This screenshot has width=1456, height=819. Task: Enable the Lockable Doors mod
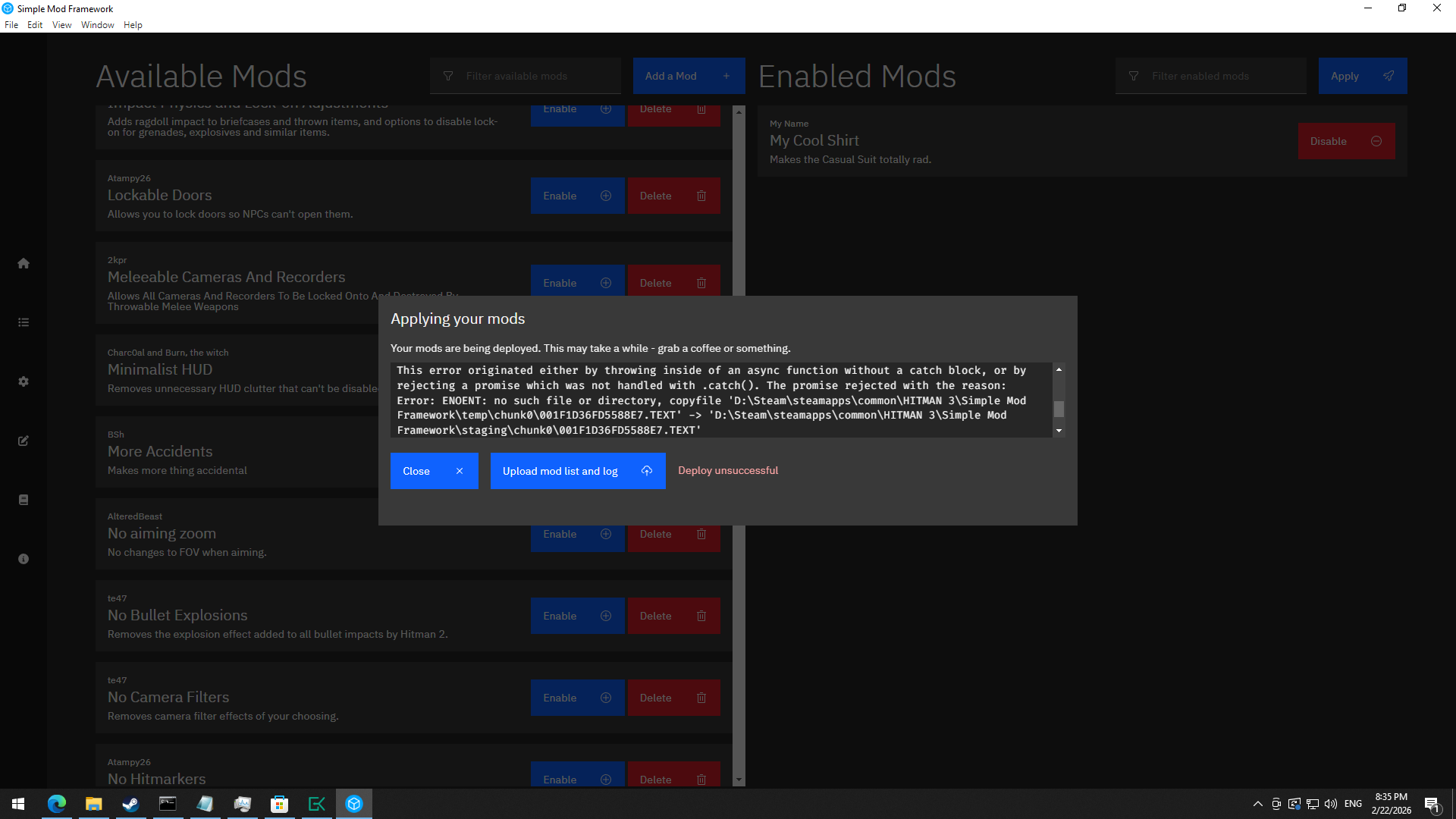tap(576, 196)
